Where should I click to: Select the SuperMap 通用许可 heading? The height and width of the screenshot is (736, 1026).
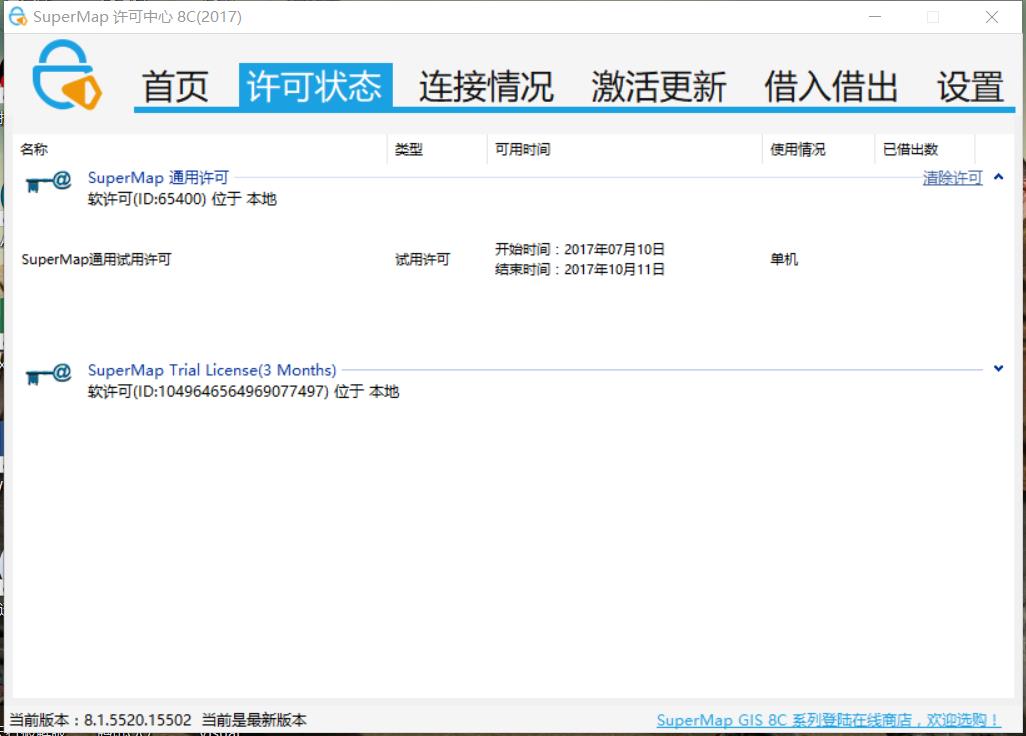pyautogui.click(x=158, y=178)
